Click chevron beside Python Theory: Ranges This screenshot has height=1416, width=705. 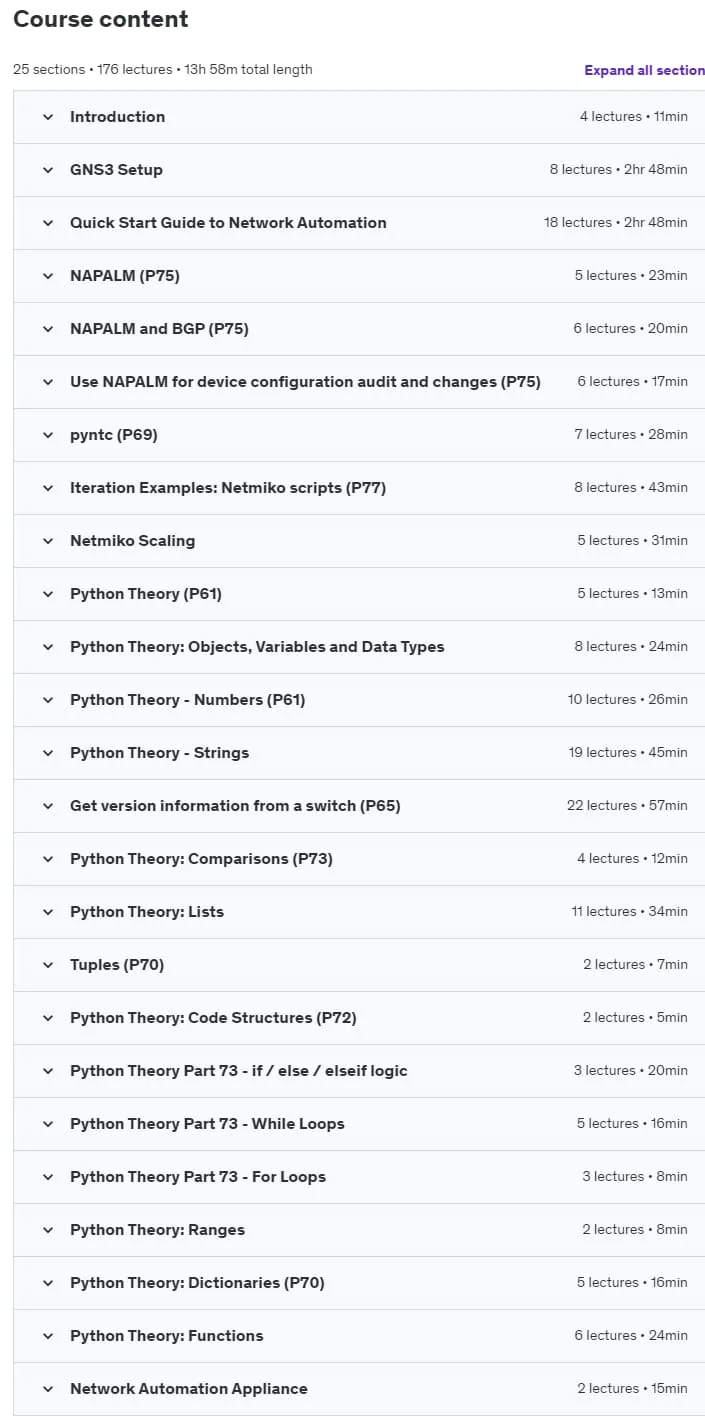(47, 1230)
